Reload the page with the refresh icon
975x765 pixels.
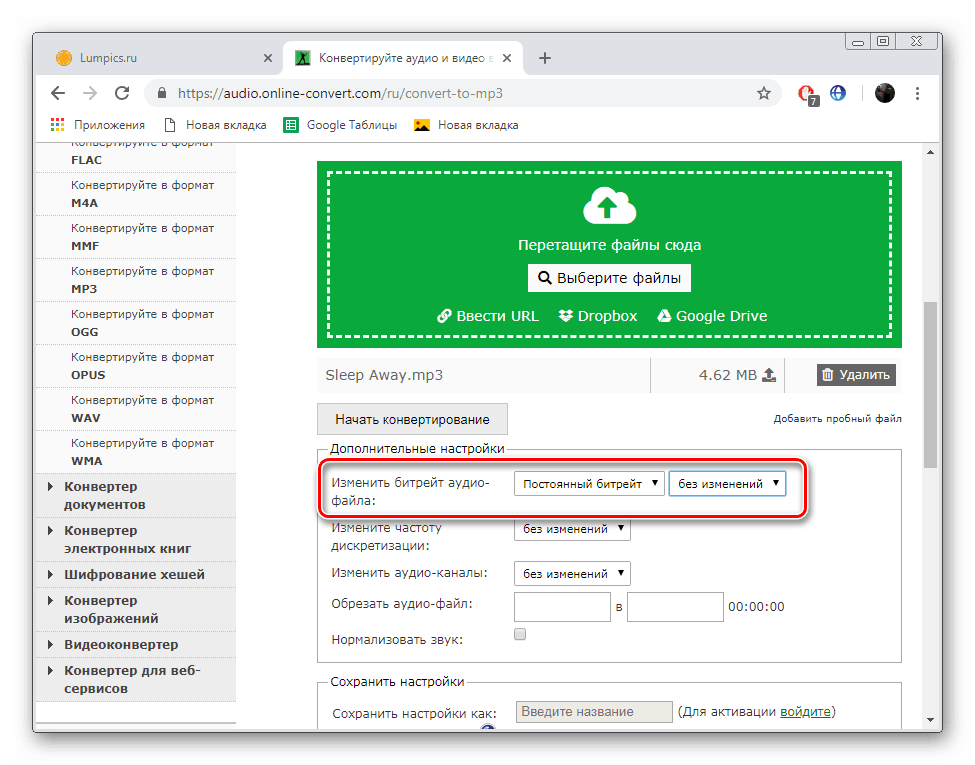coord(122,93)
